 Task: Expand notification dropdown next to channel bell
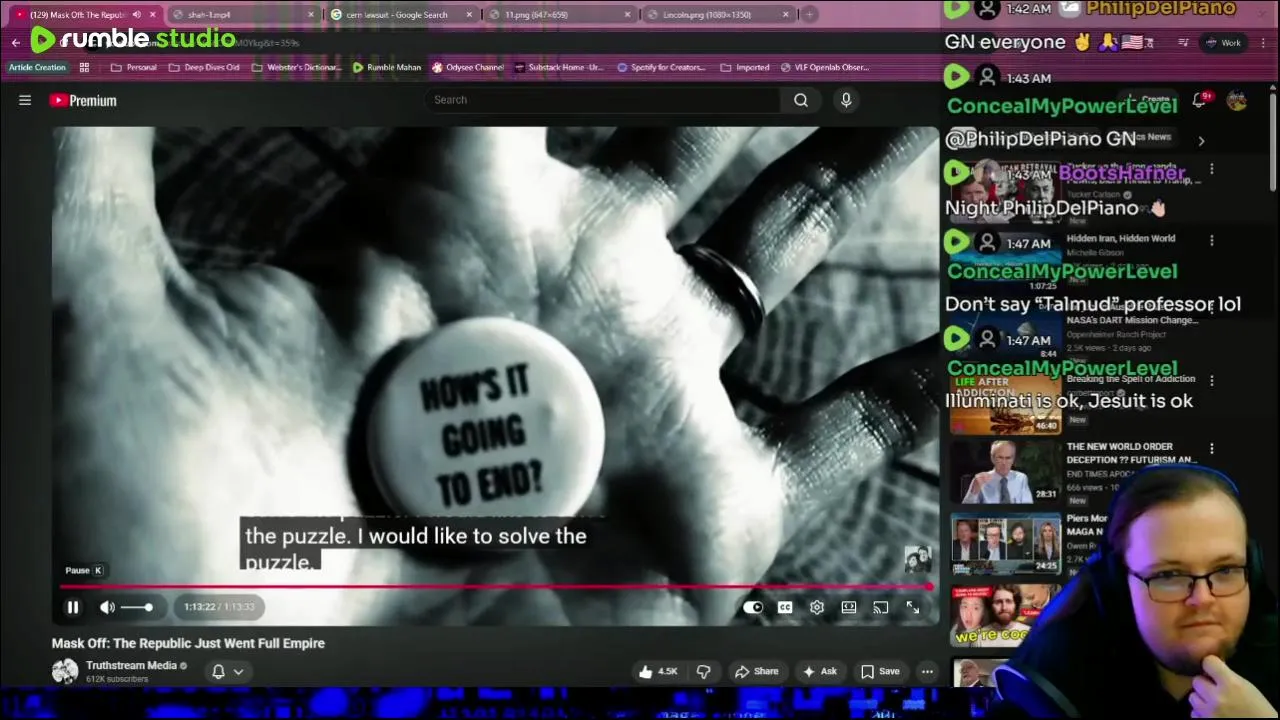(238, 672)
